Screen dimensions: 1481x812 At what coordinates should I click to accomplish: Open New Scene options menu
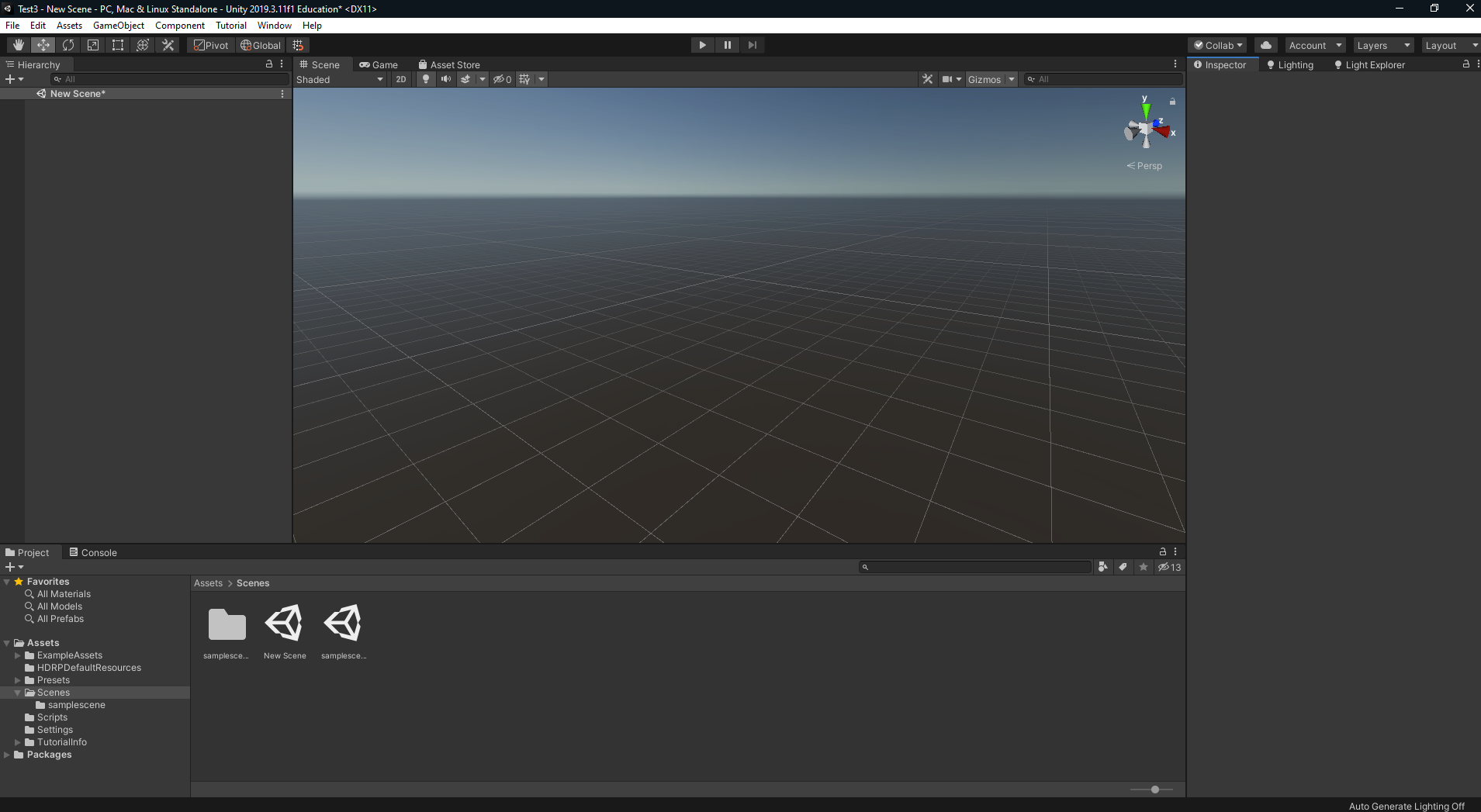(282, 94)
